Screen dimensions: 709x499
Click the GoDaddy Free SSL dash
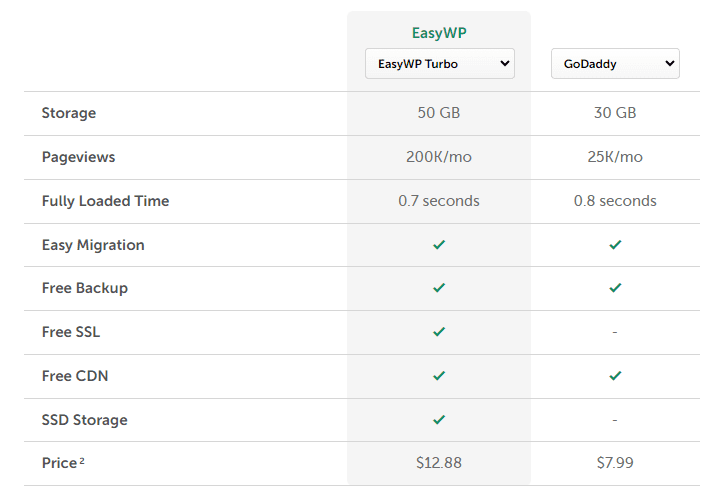[x=615, y=332]
